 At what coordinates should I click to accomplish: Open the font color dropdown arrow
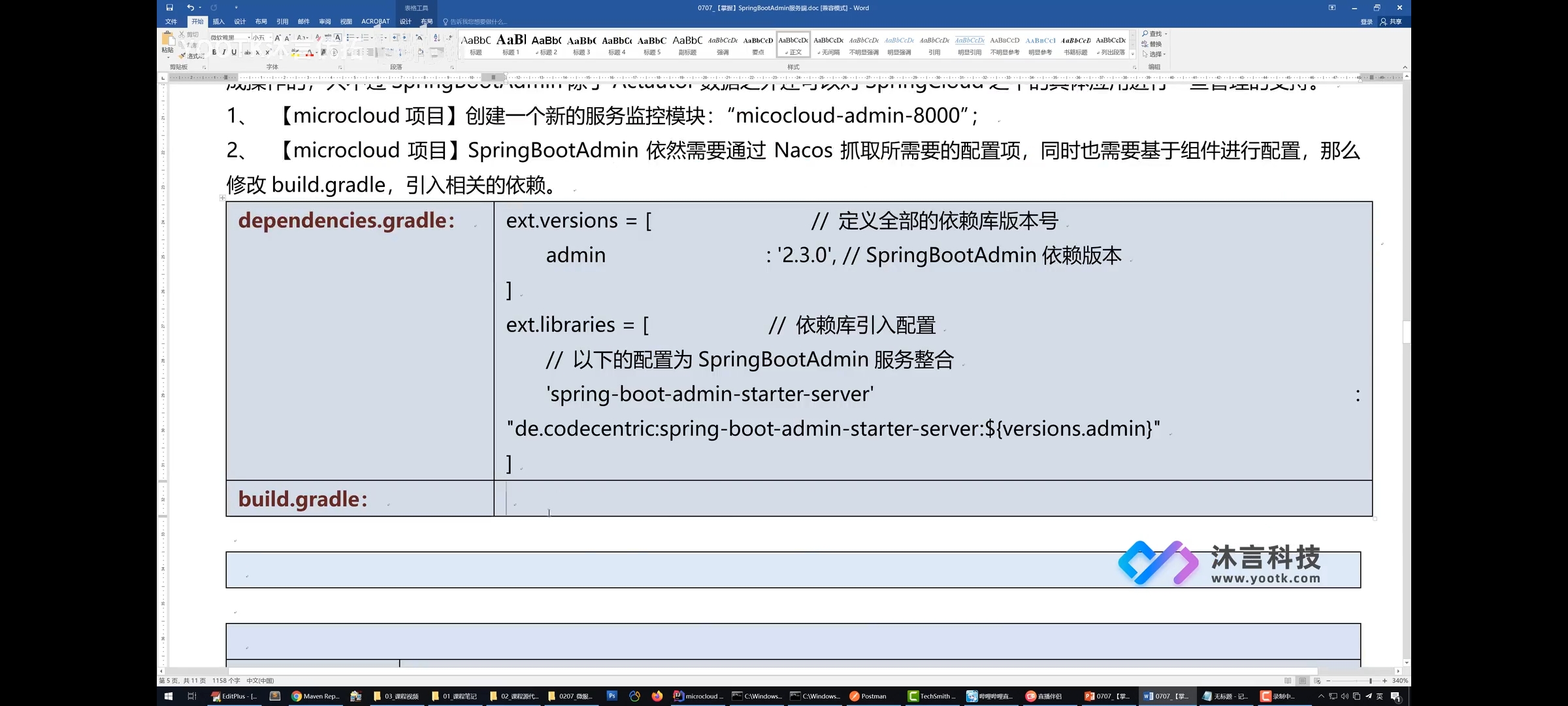[317, 52]
